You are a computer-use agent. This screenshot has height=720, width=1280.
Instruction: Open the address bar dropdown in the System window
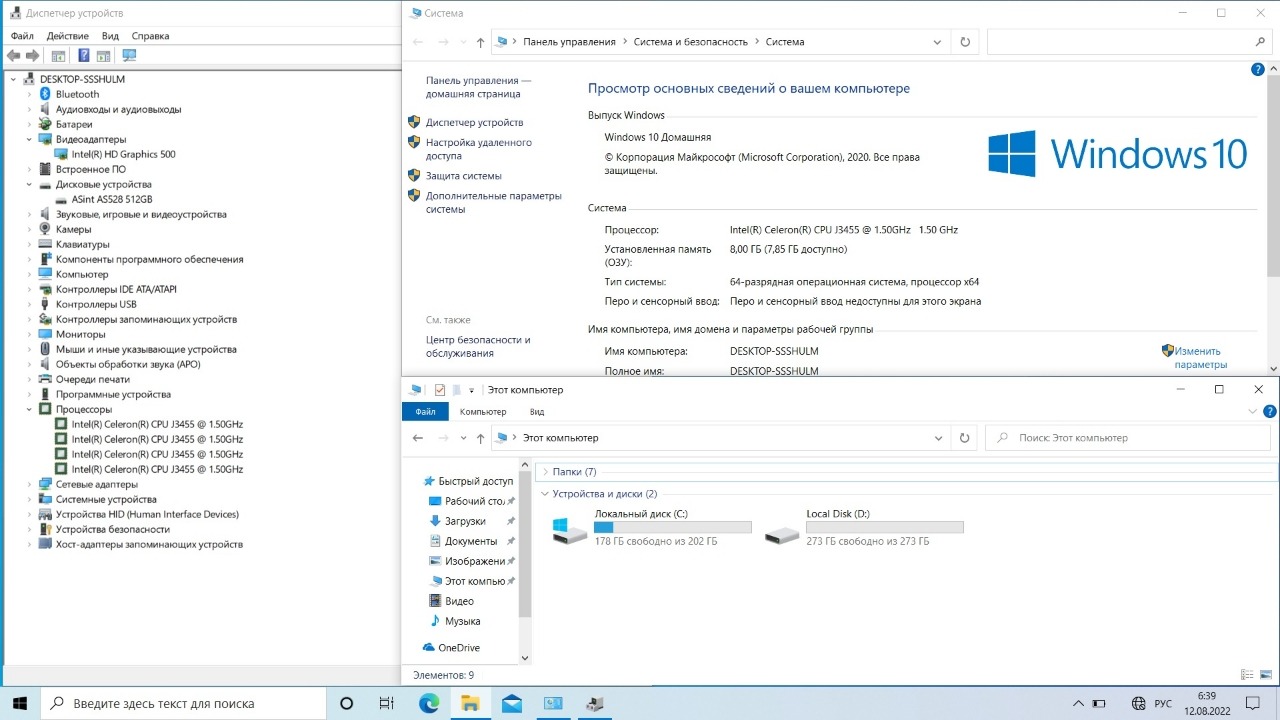(x=937, y=42)
